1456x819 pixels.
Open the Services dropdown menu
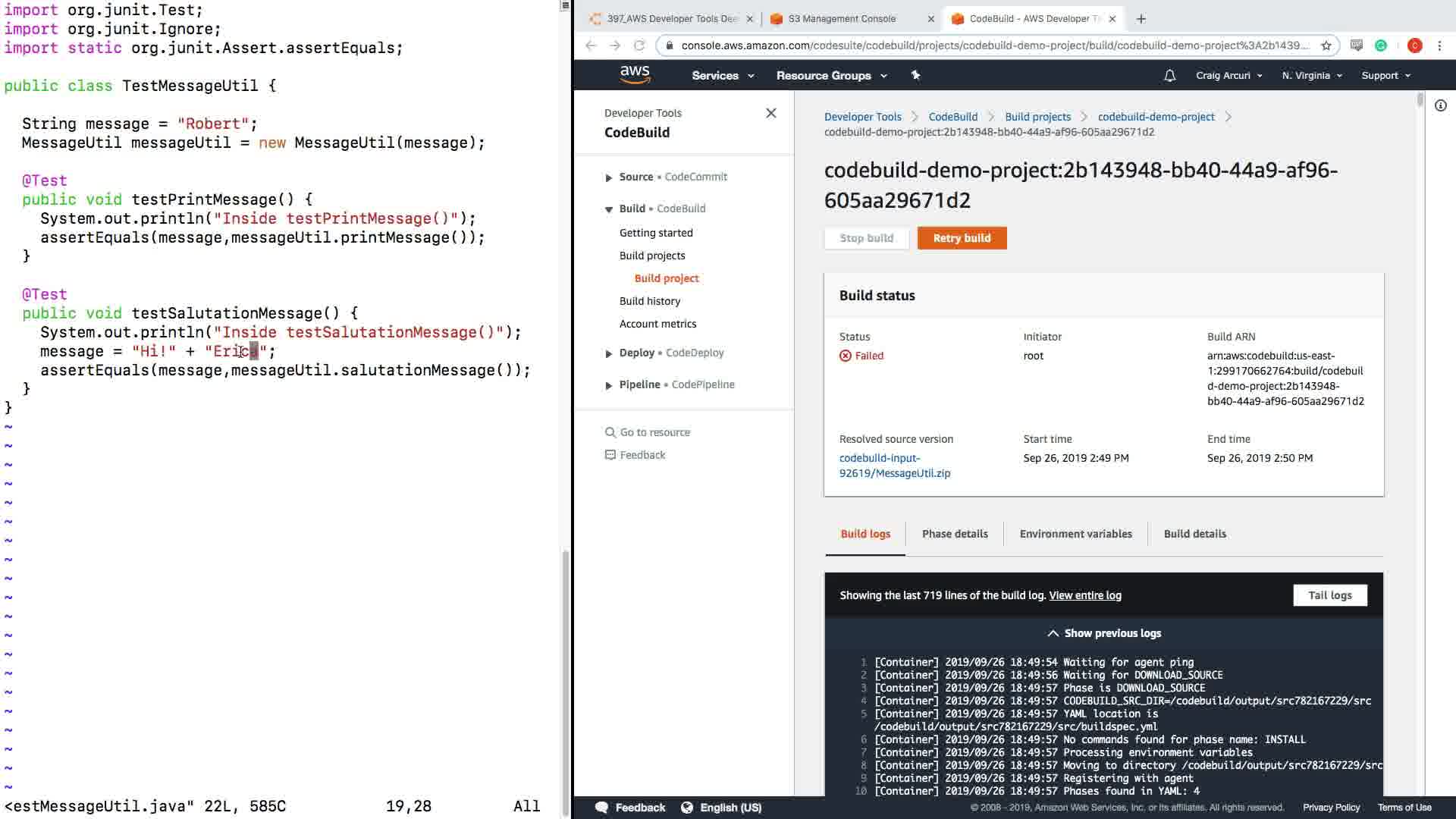(722, 75)
